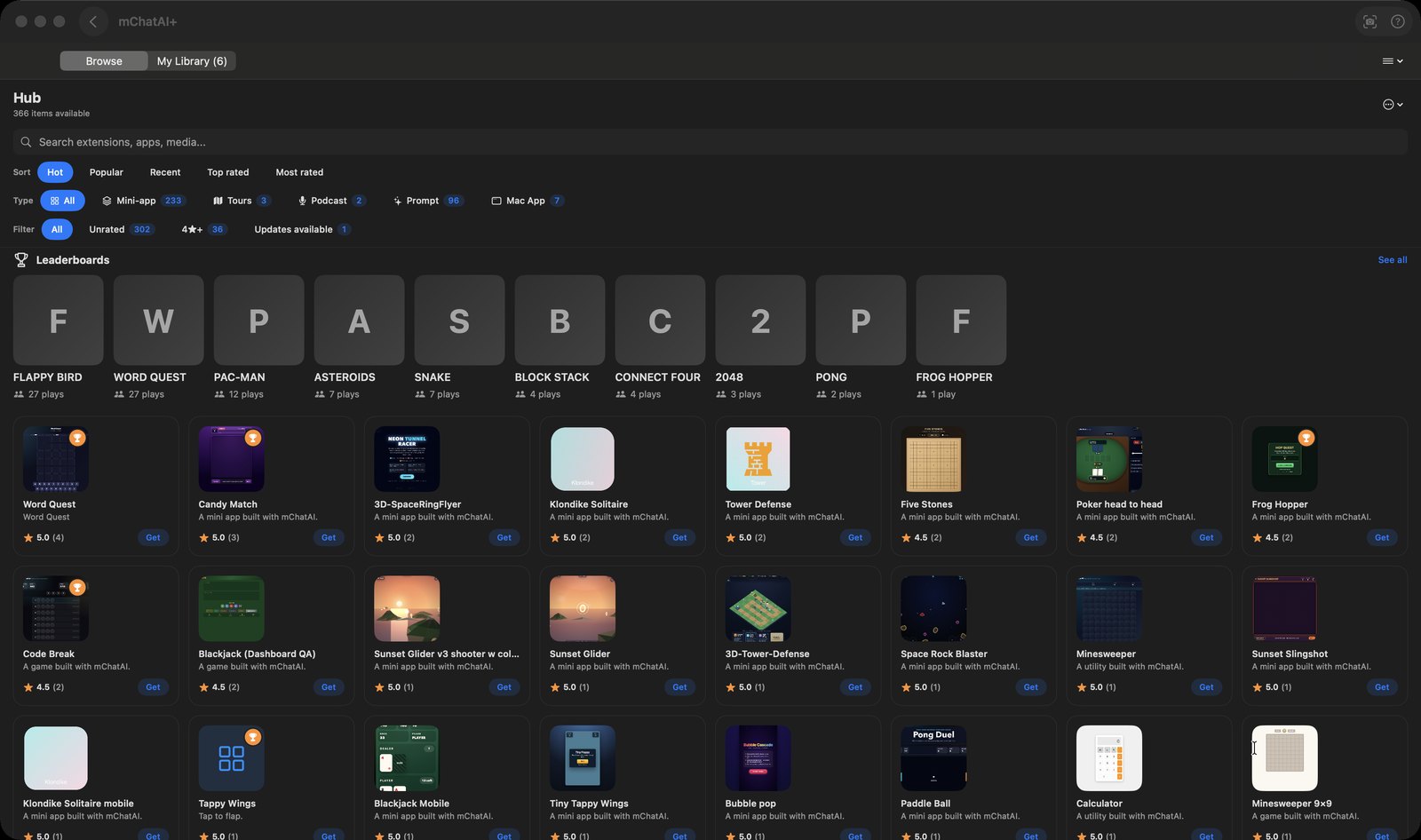Click the Klondike Solitaire app icon
This screenshot has width=1421, height=840.
[x=583, y=459]
